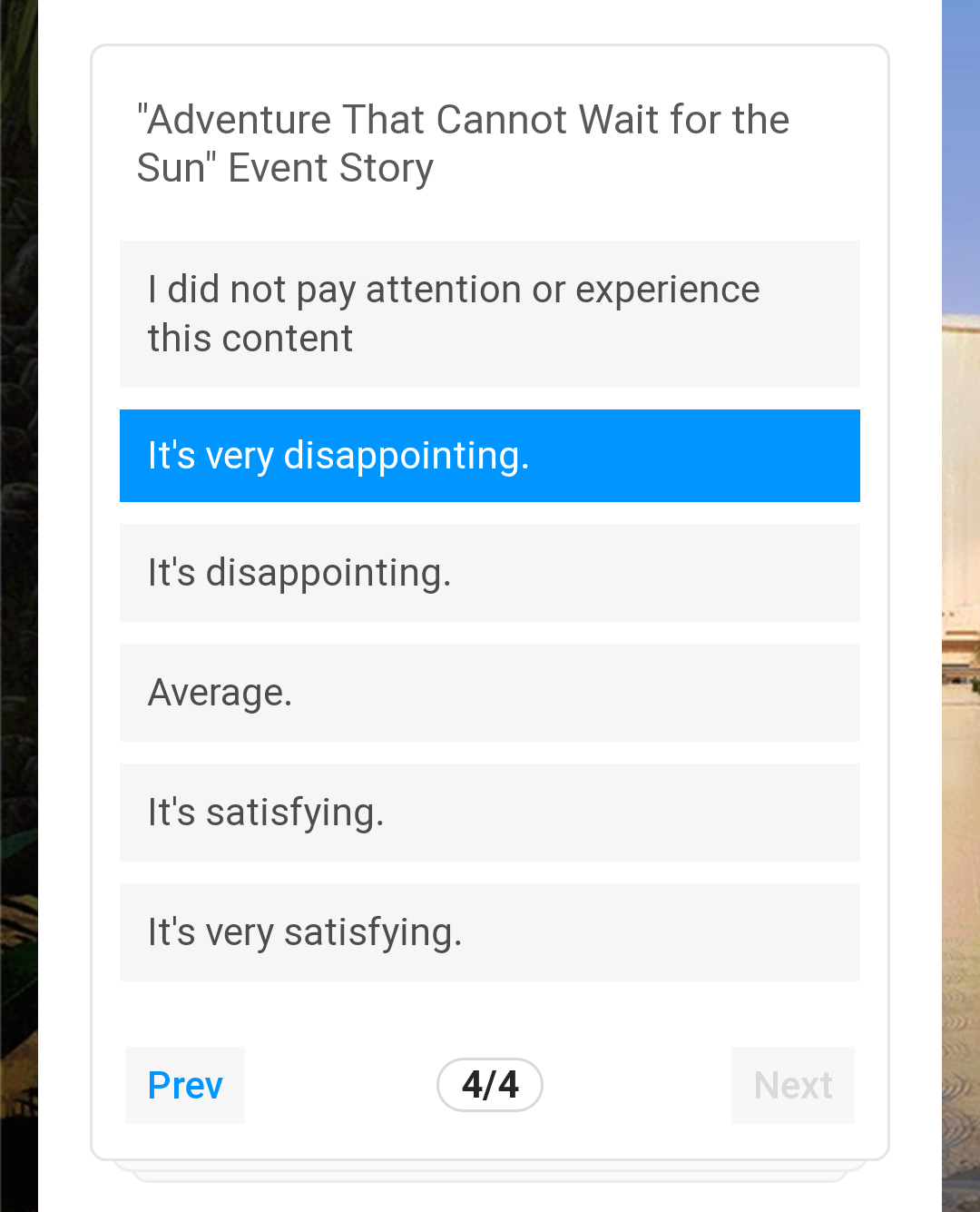
Task: Choose the mildly negative "disappointing" rating
Action: pos(490,573)
